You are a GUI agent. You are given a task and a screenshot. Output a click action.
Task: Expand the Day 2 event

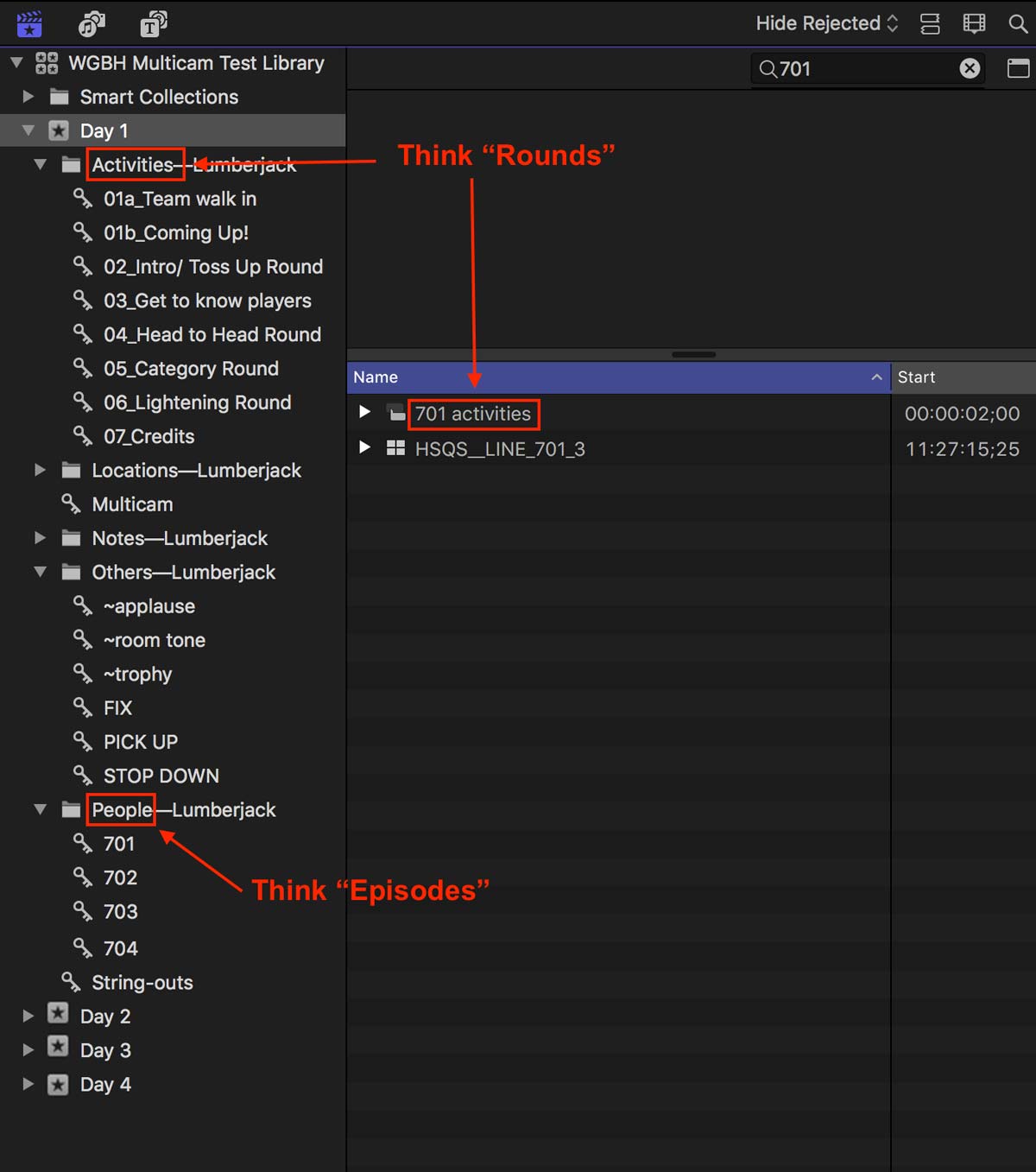point(28,1016)
